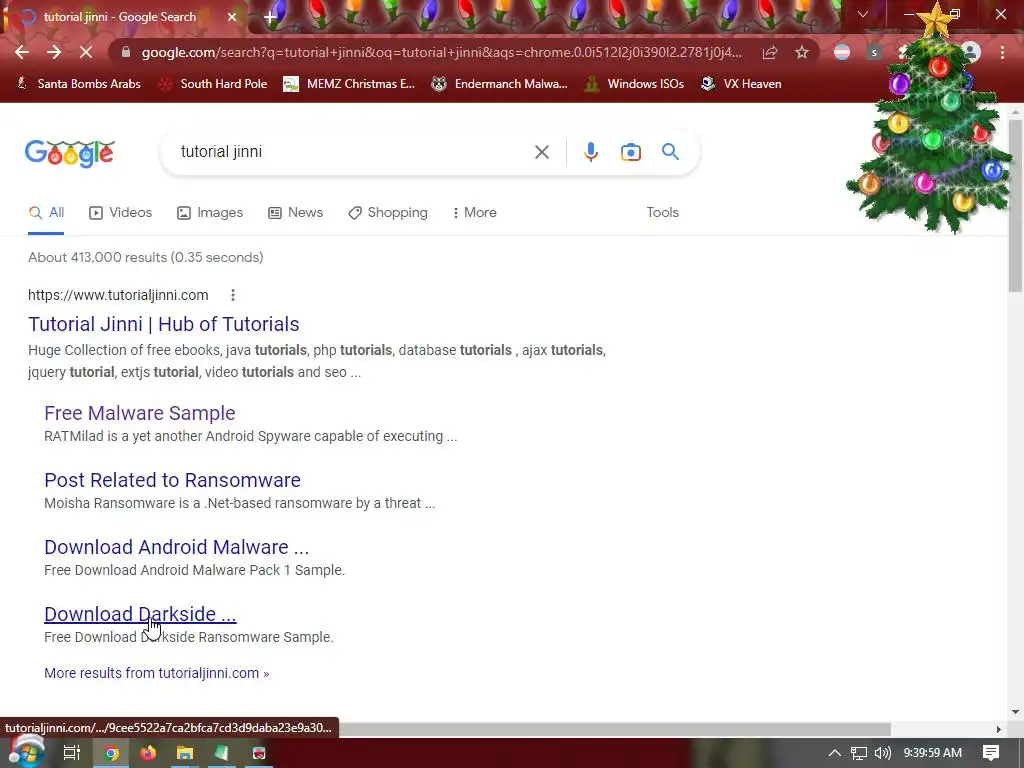Switch to the News tab

point(296,212)
